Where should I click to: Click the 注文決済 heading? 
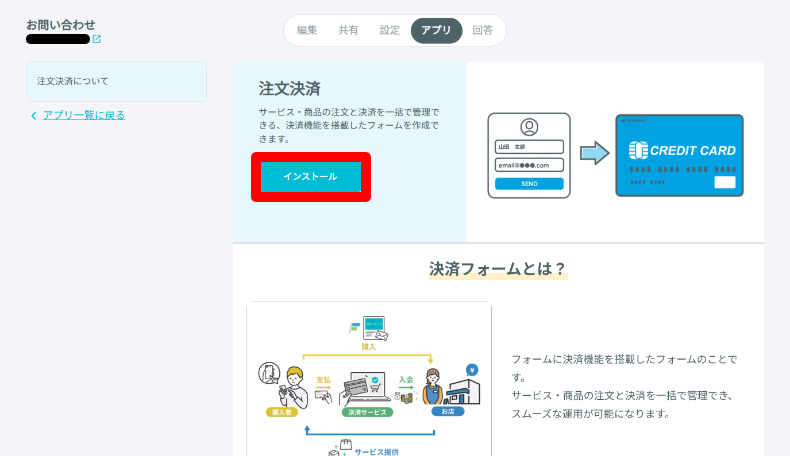(290, 89)
